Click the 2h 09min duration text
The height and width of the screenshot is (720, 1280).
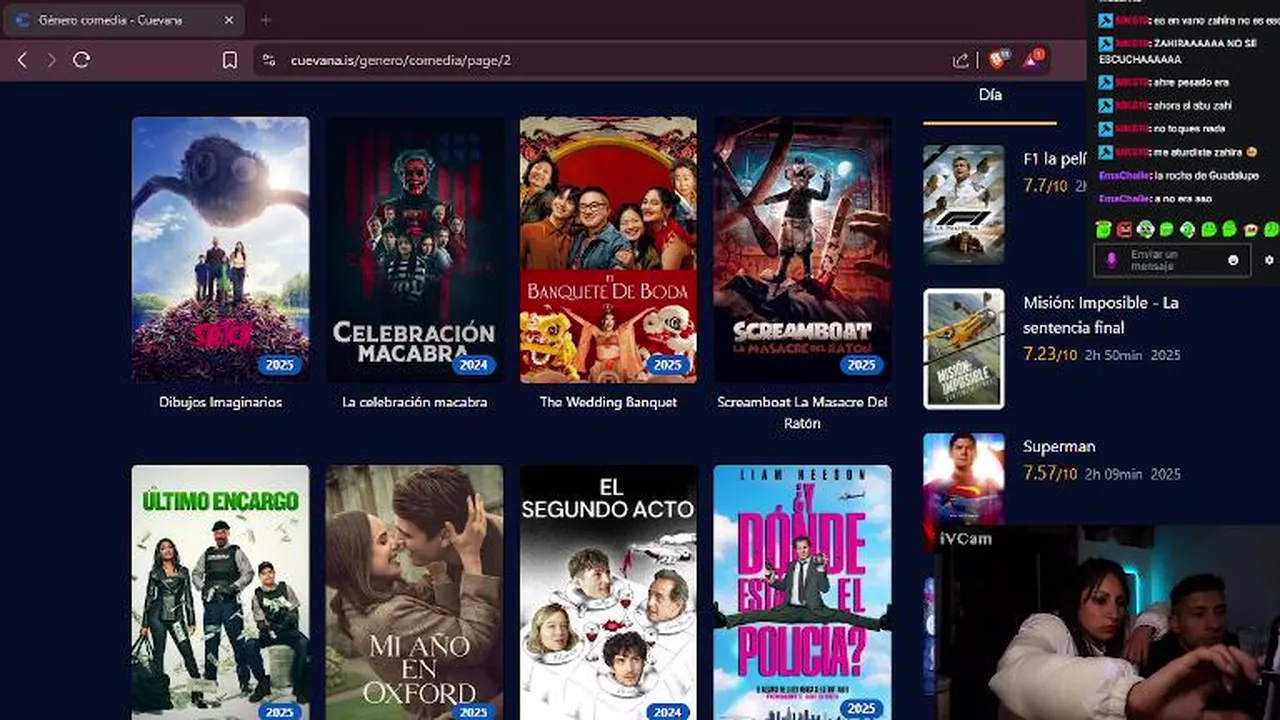tap(1113, 474)
